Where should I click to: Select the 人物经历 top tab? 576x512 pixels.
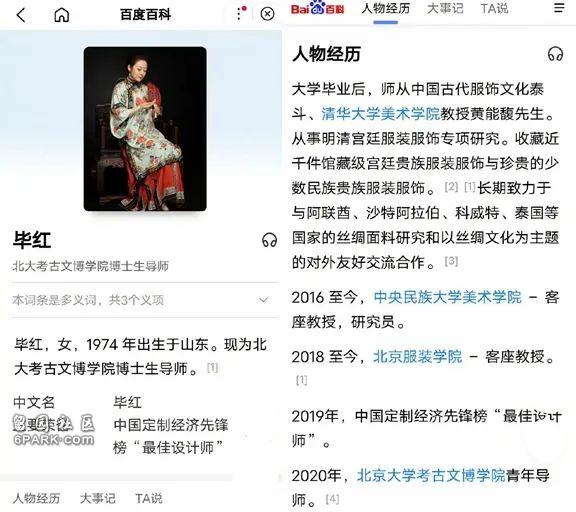click(386, 8)
